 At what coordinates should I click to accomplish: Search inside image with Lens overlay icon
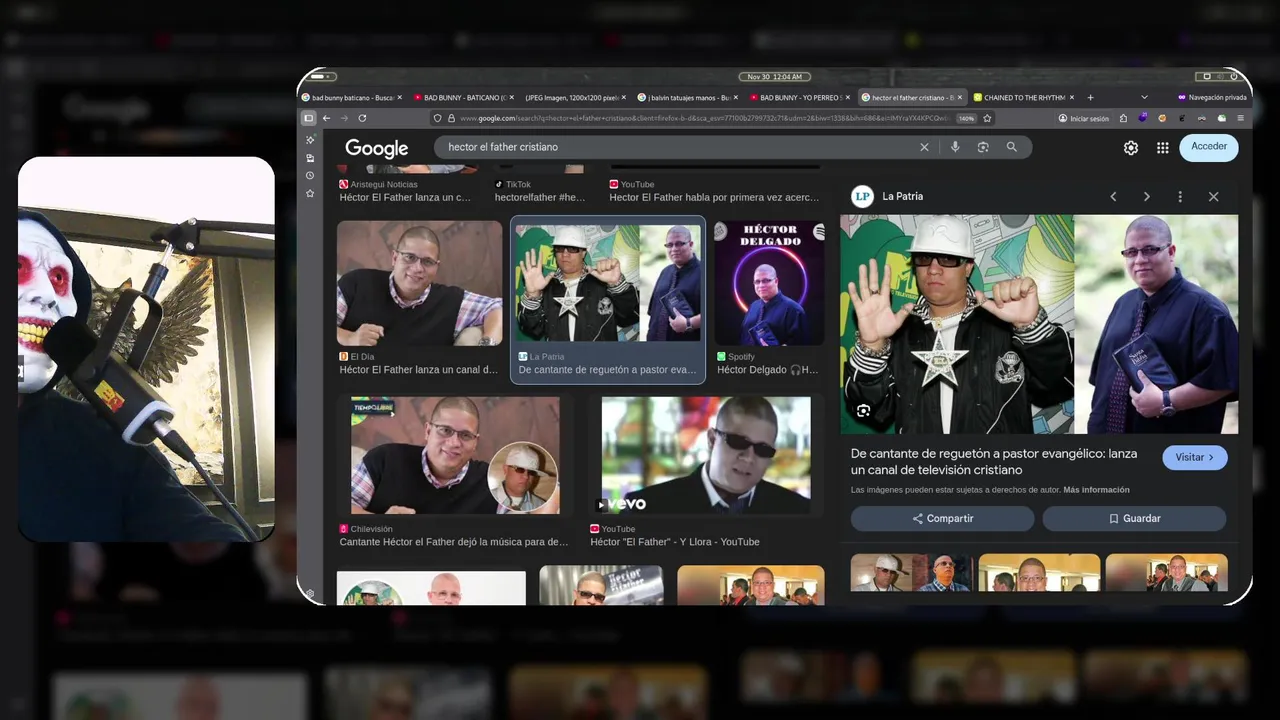(863, 411)
